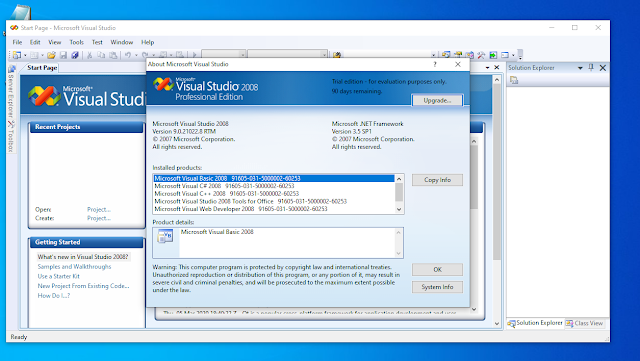This screenshot has width=640, height=361.
Task: Click the Other Windows toolbar icon
Action: (505, 55)
